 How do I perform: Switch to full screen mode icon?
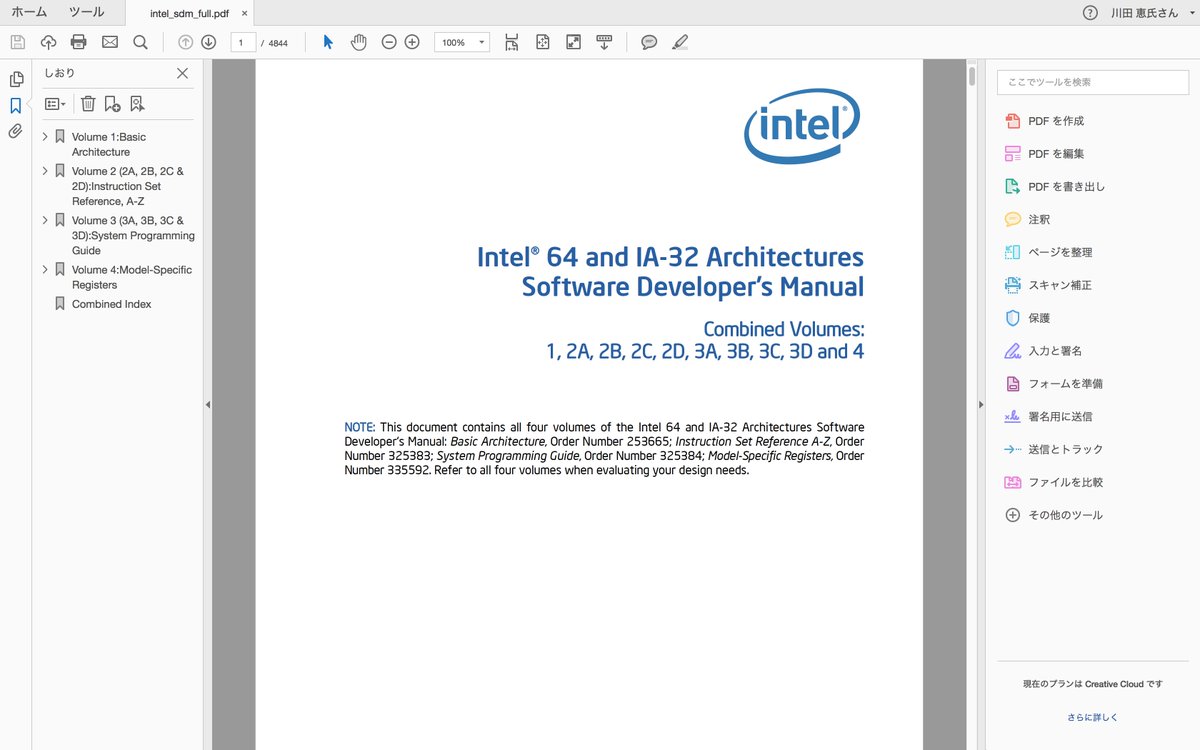click(x=573, y=42)
